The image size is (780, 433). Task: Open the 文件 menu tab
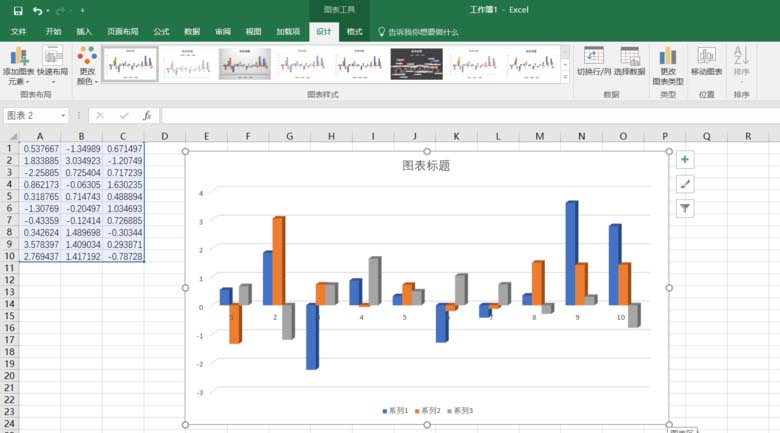click(18, 32)
